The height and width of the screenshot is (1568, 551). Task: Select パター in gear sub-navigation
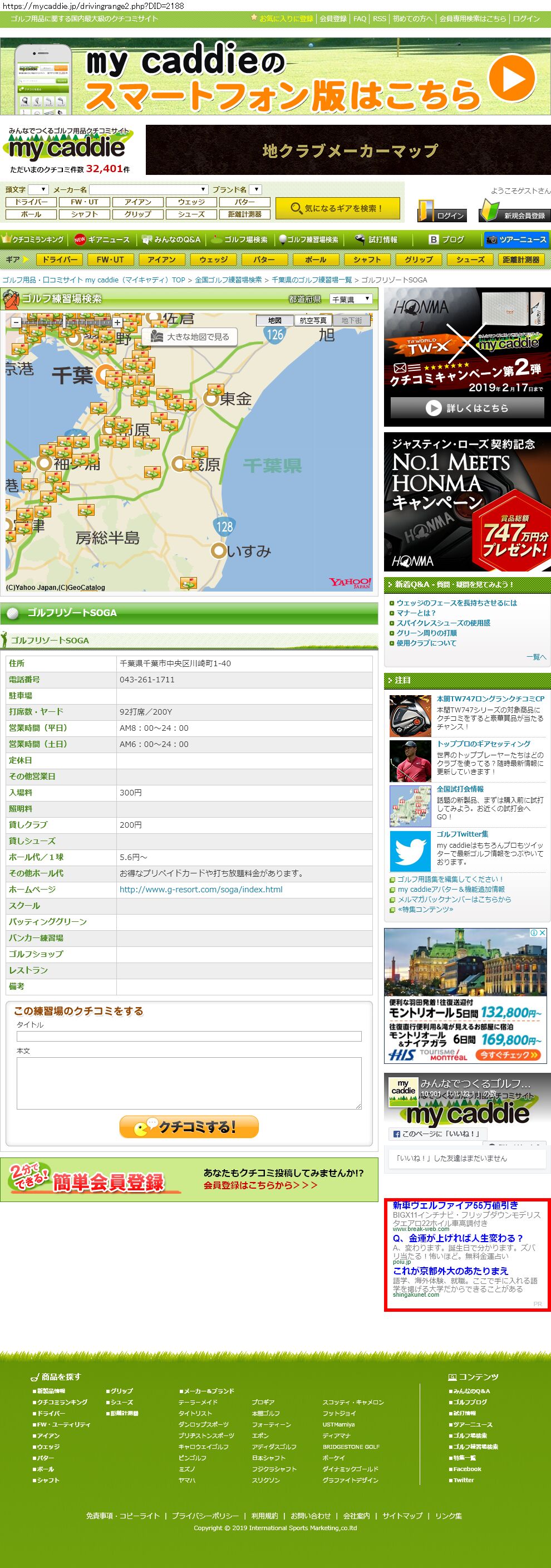pyautogui.click(x=264, y=260)
